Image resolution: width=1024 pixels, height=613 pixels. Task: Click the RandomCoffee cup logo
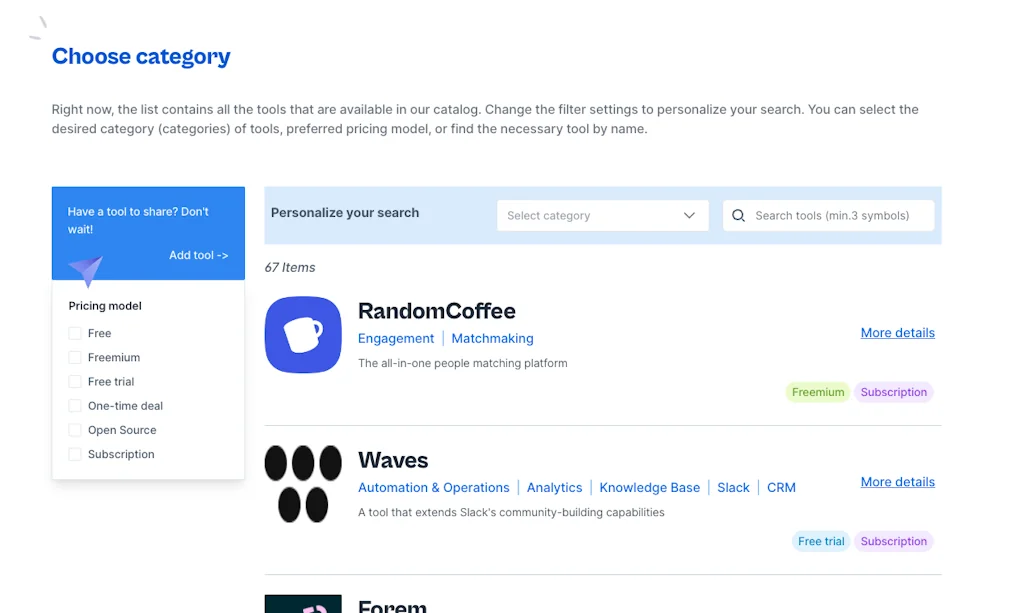pyautogui.click(x=303, y=335)
